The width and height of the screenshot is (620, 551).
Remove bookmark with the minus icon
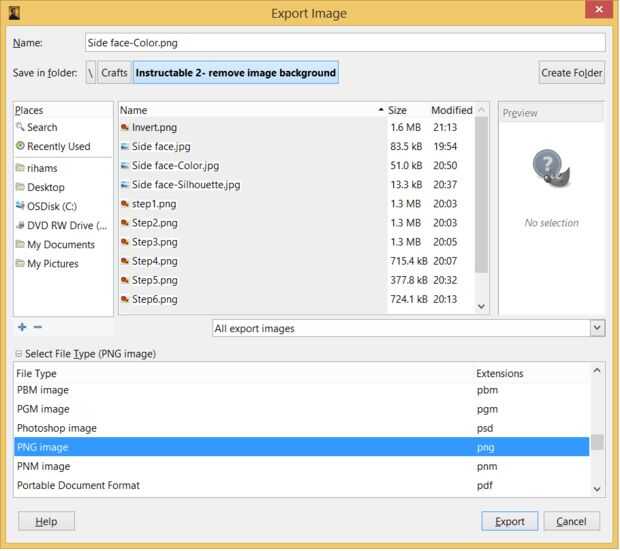[38, 327]
